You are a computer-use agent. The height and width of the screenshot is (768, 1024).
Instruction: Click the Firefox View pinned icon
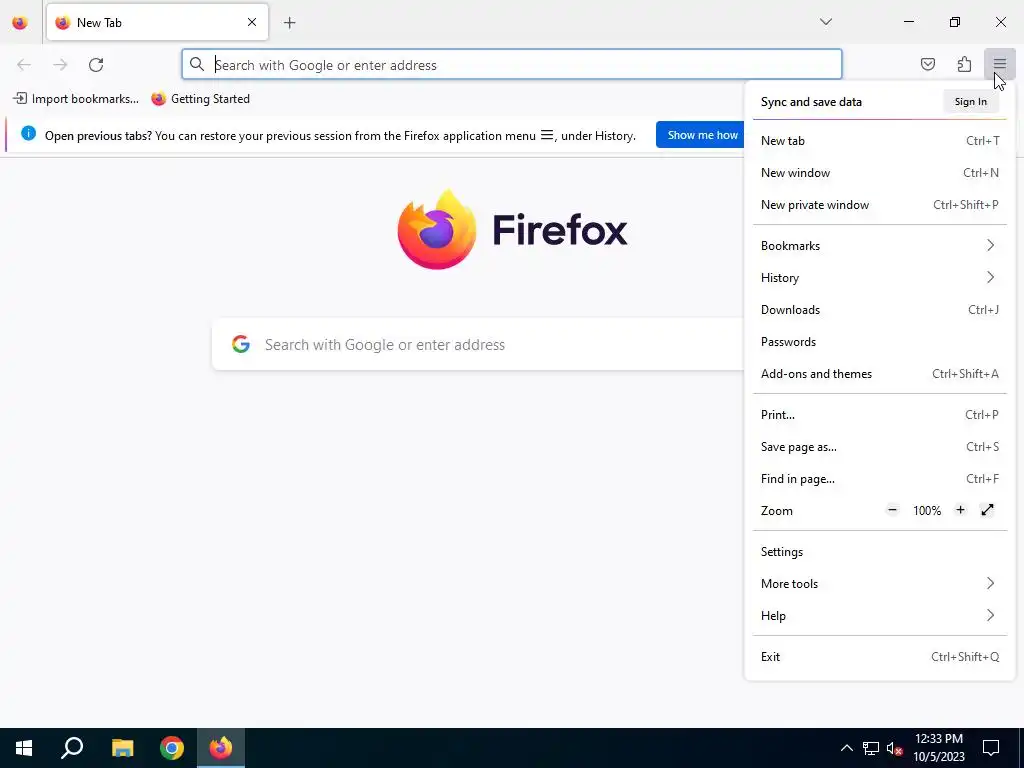[x=20, y=23]
